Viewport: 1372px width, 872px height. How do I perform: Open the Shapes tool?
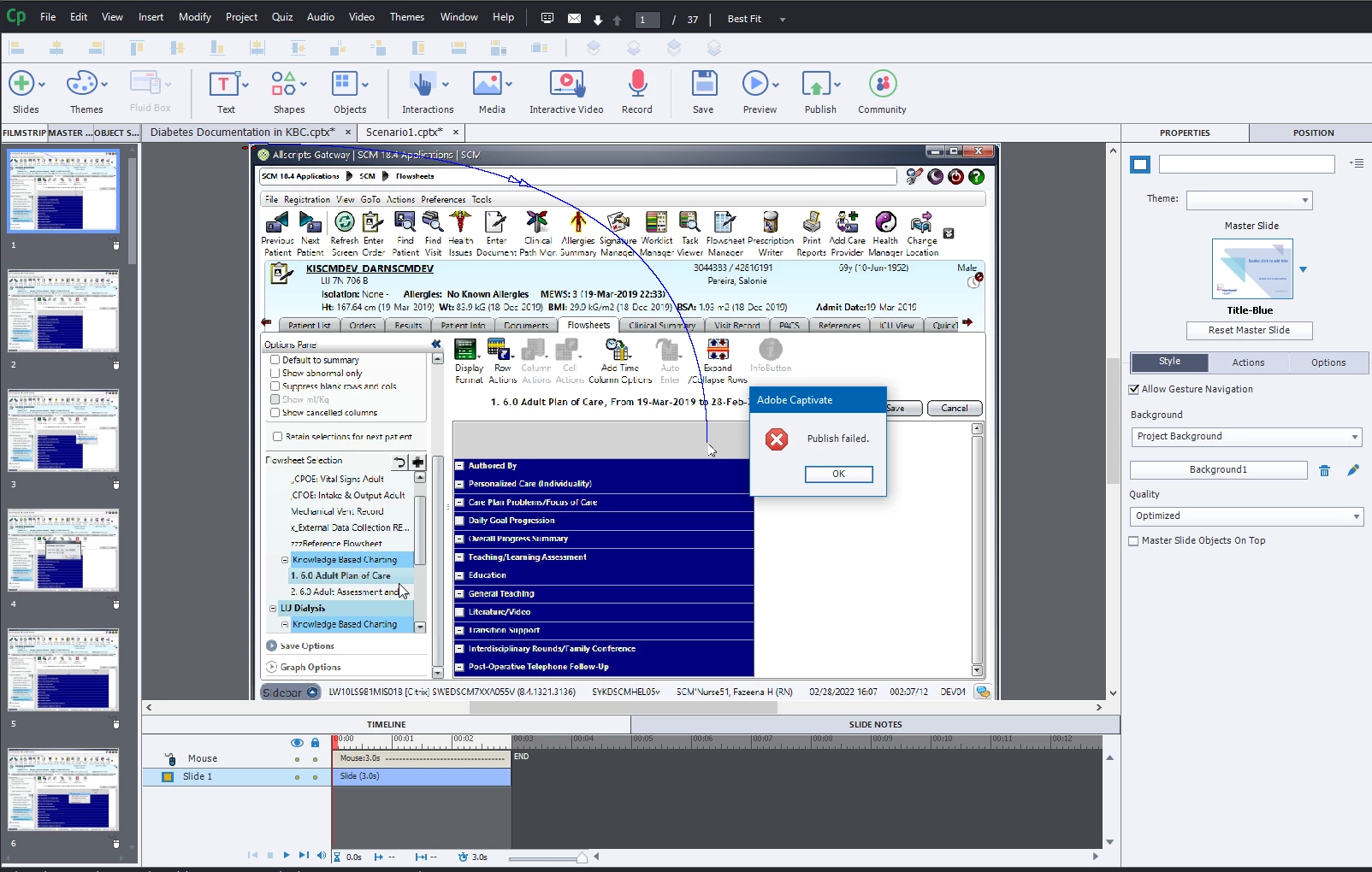point(283,84)
